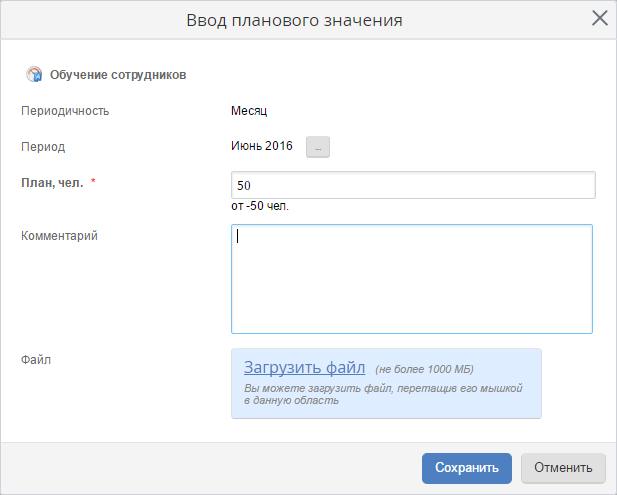This screenshot has height=495, width=617.
Task: Close the Ввод планового значения dialog
Action: point(600,18)
